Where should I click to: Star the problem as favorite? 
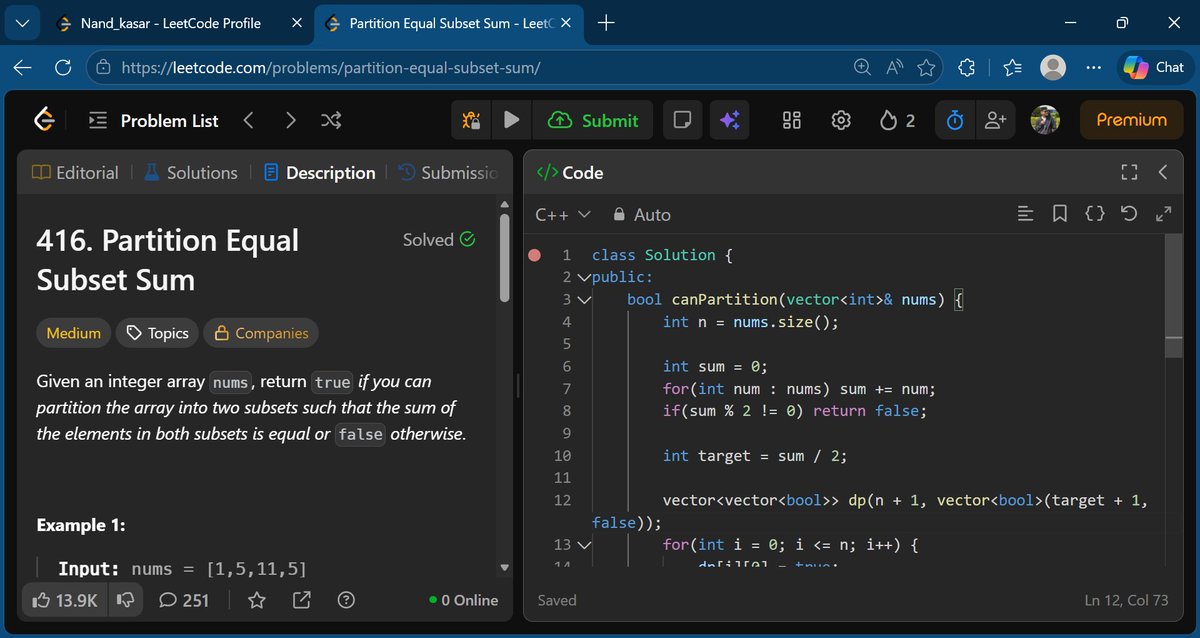coord(256,600)
